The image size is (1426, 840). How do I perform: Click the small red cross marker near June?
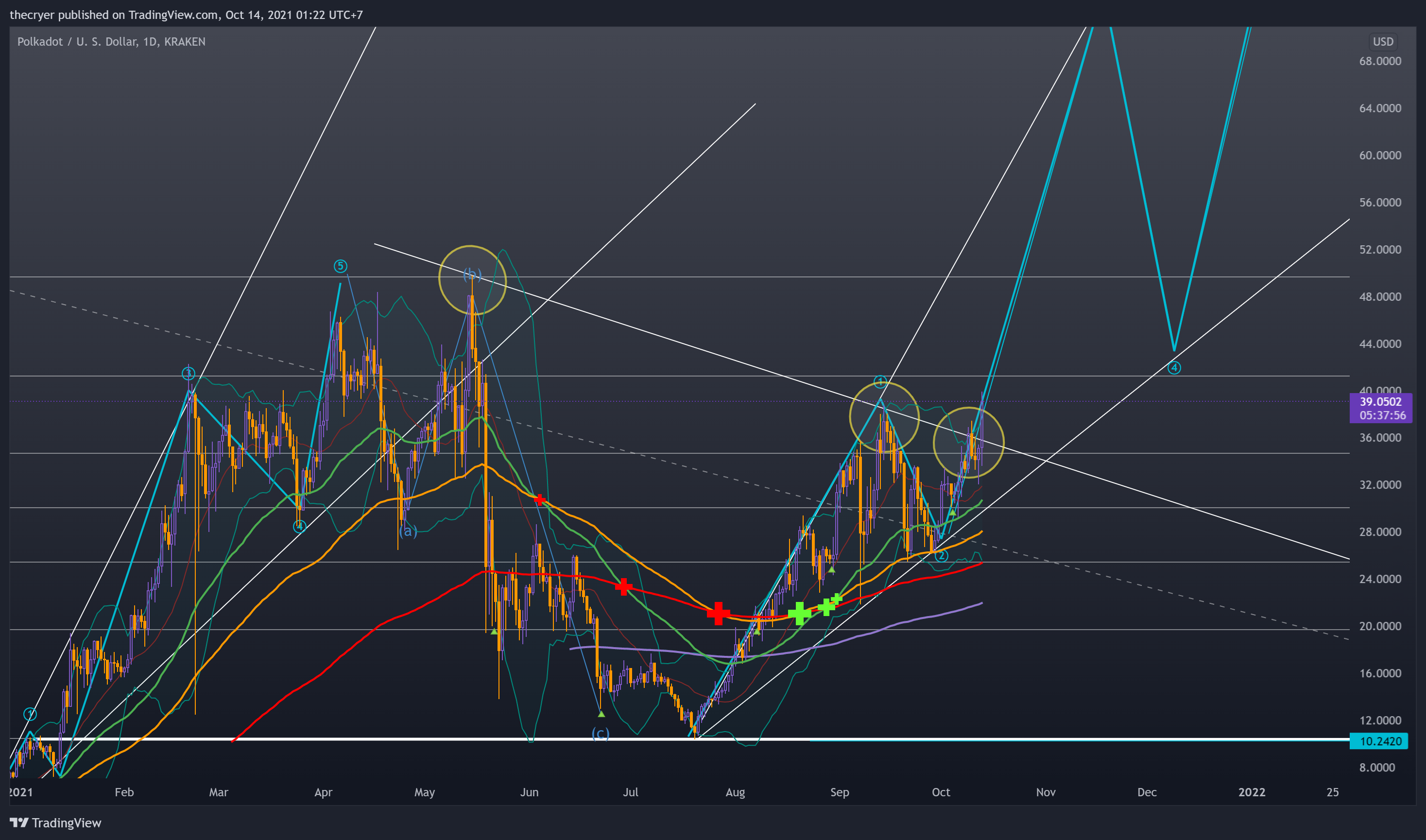(x=539, y=500)
